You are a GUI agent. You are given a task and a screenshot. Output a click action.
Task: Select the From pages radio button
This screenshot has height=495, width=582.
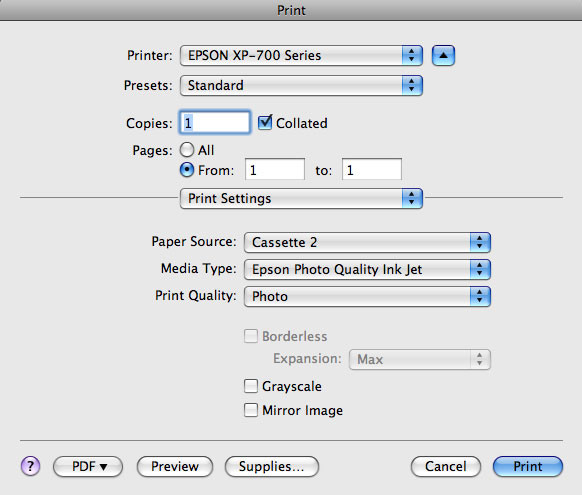[x=187, y=170]
